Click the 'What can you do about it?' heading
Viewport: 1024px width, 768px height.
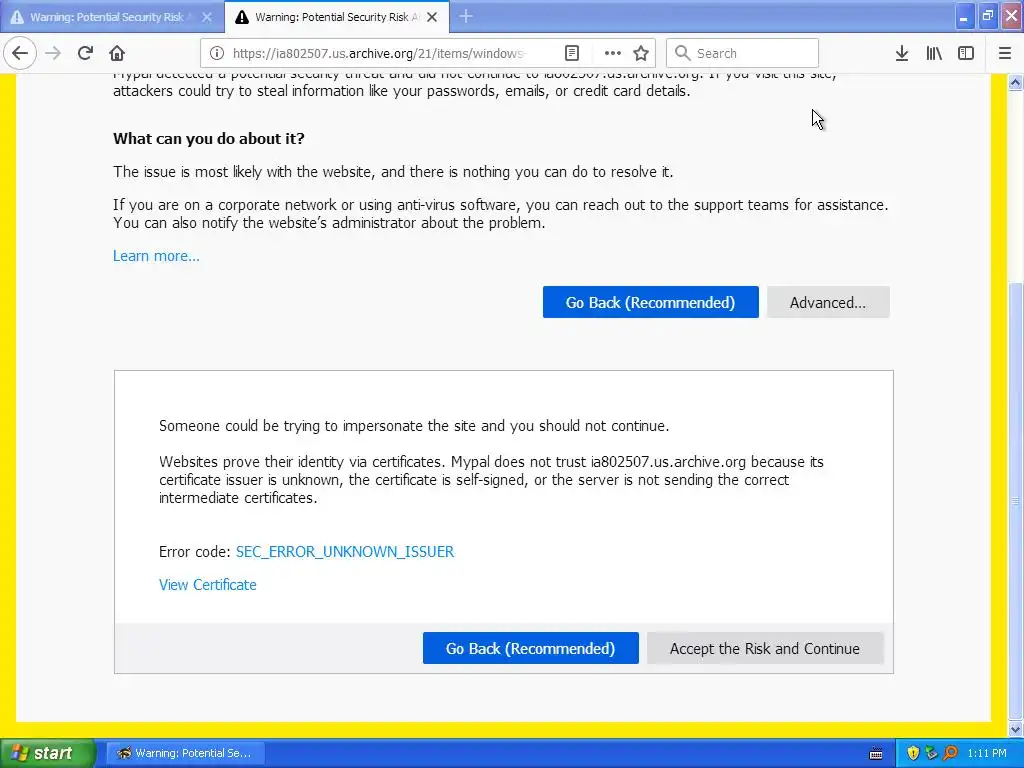coord(209,138)
